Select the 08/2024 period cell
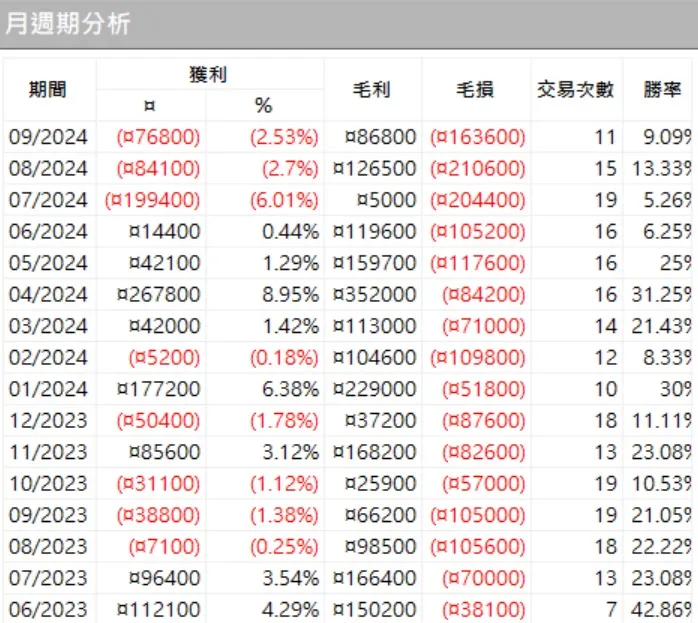This screenshot has width=698, height=623. click(48, 168)
